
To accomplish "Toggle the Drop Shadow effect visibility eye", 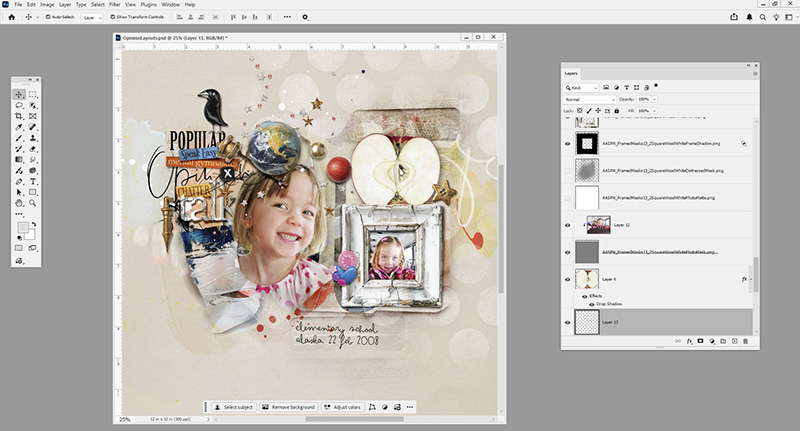I will tap(592, 304).
